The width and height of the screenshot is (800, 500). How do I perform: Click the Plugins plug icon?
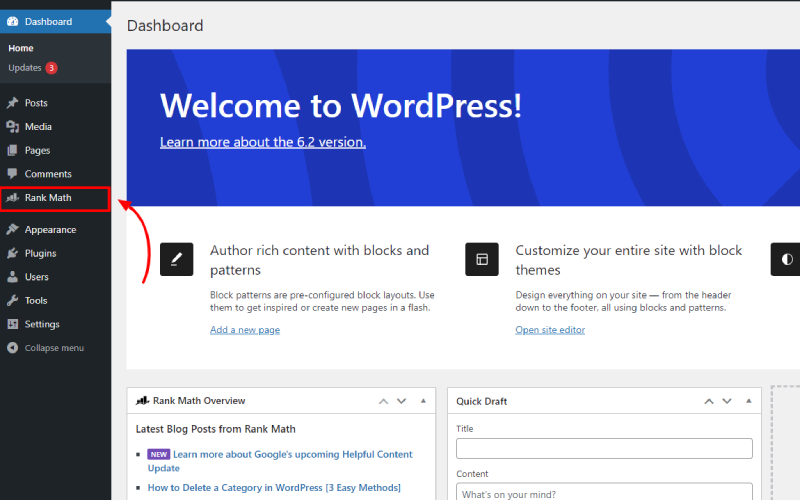point(12,254)
